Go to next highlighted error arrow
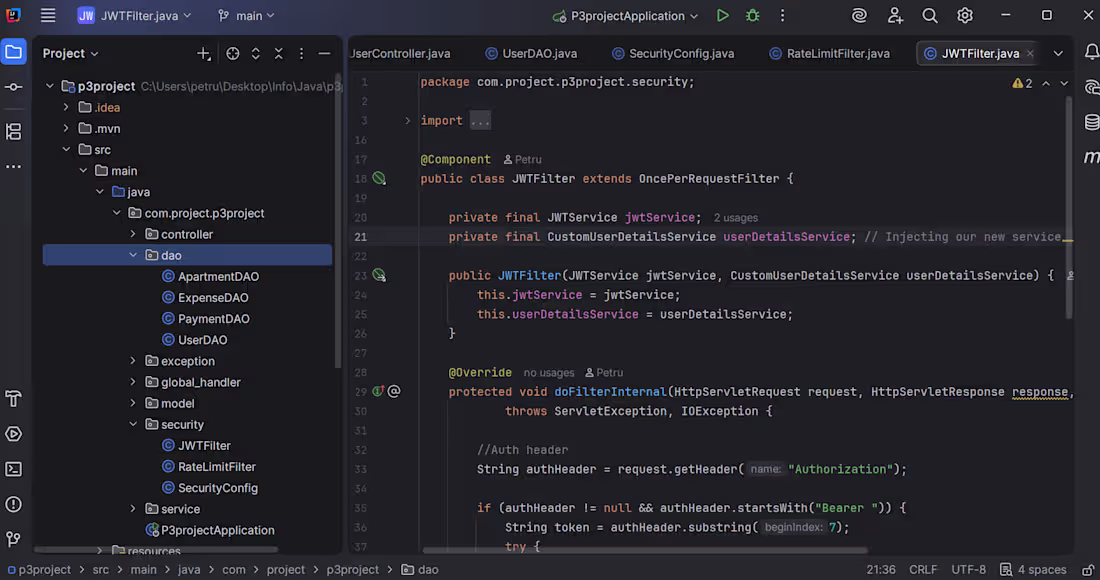Image resolution: width=1100 pixels, height=580 pixels. coord(1064,83)
